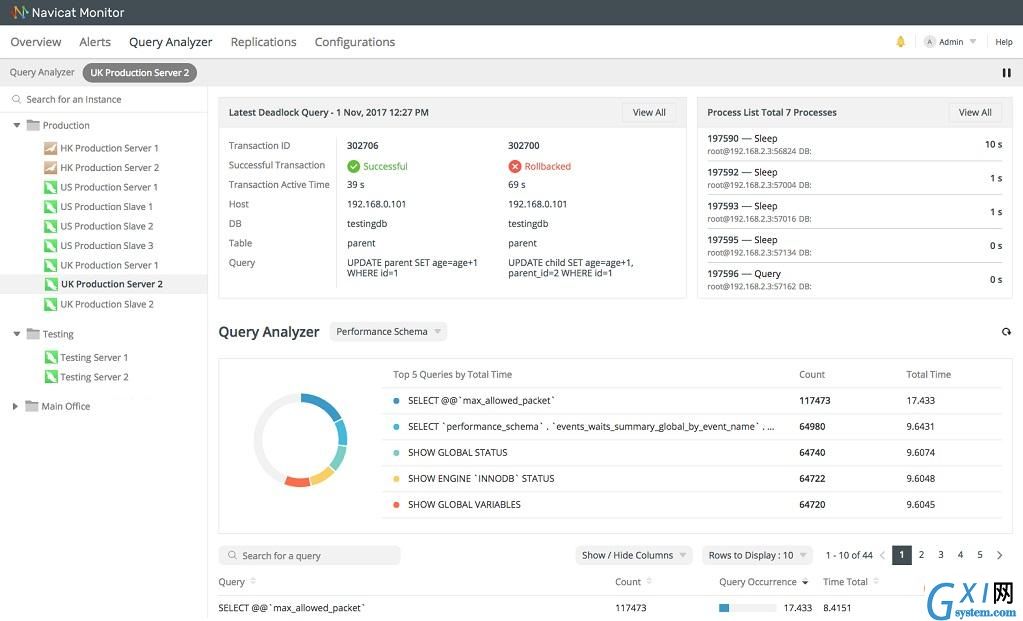Click Testing Server 2 instance icon
1023x621 pixels.
(x=51, y=377)
